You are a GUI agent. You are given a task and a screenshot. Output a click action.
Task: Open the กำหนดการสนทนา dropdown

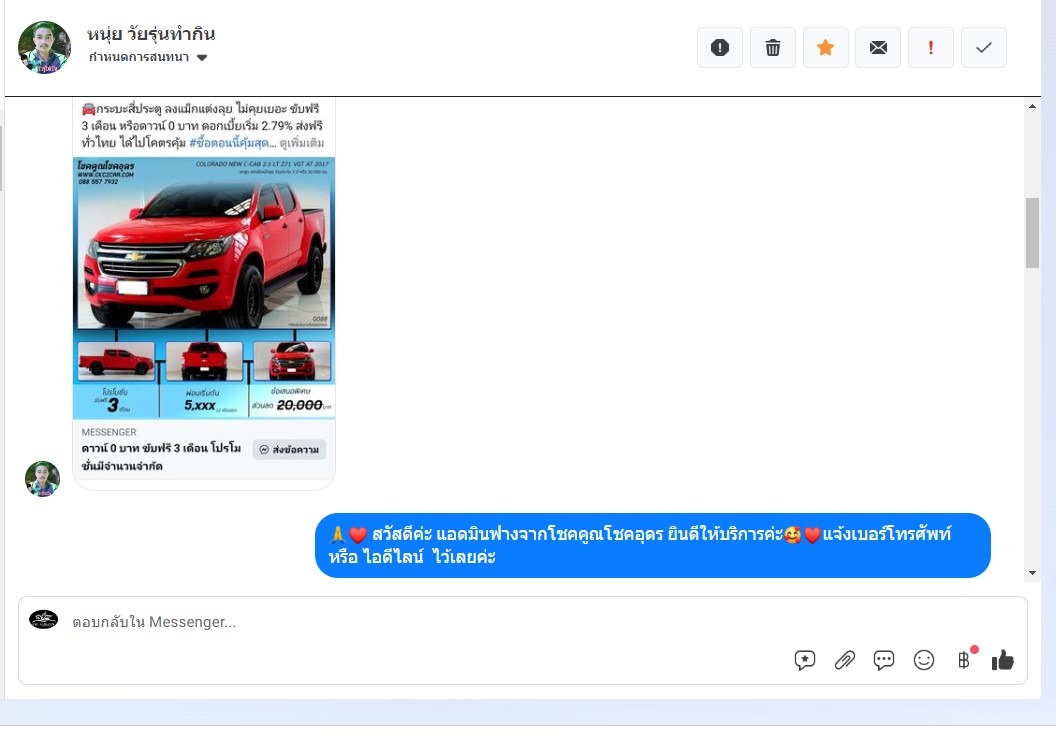147,57
